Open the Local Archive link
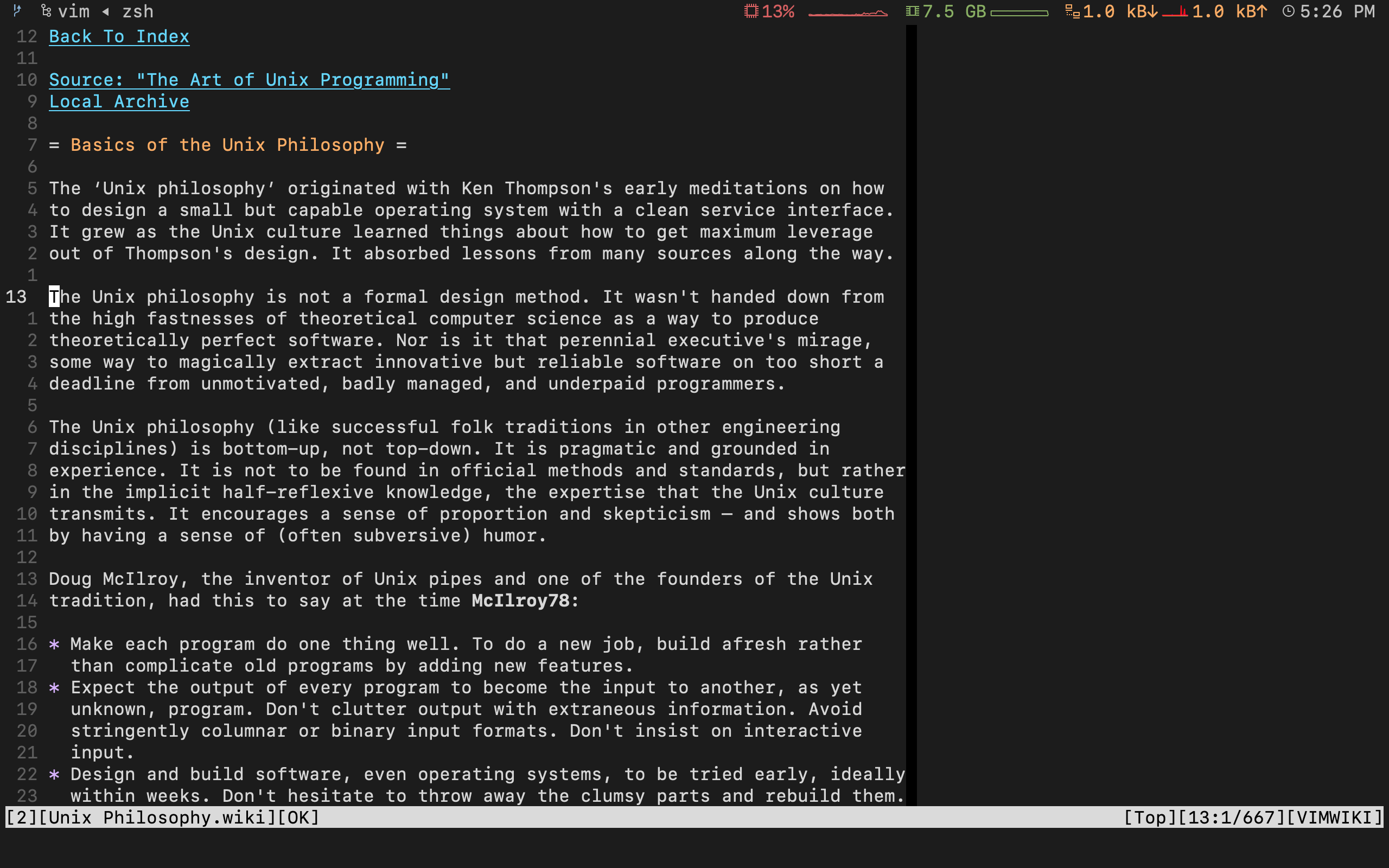This screenshot has height=868, width=1389. tap(119, 101)
